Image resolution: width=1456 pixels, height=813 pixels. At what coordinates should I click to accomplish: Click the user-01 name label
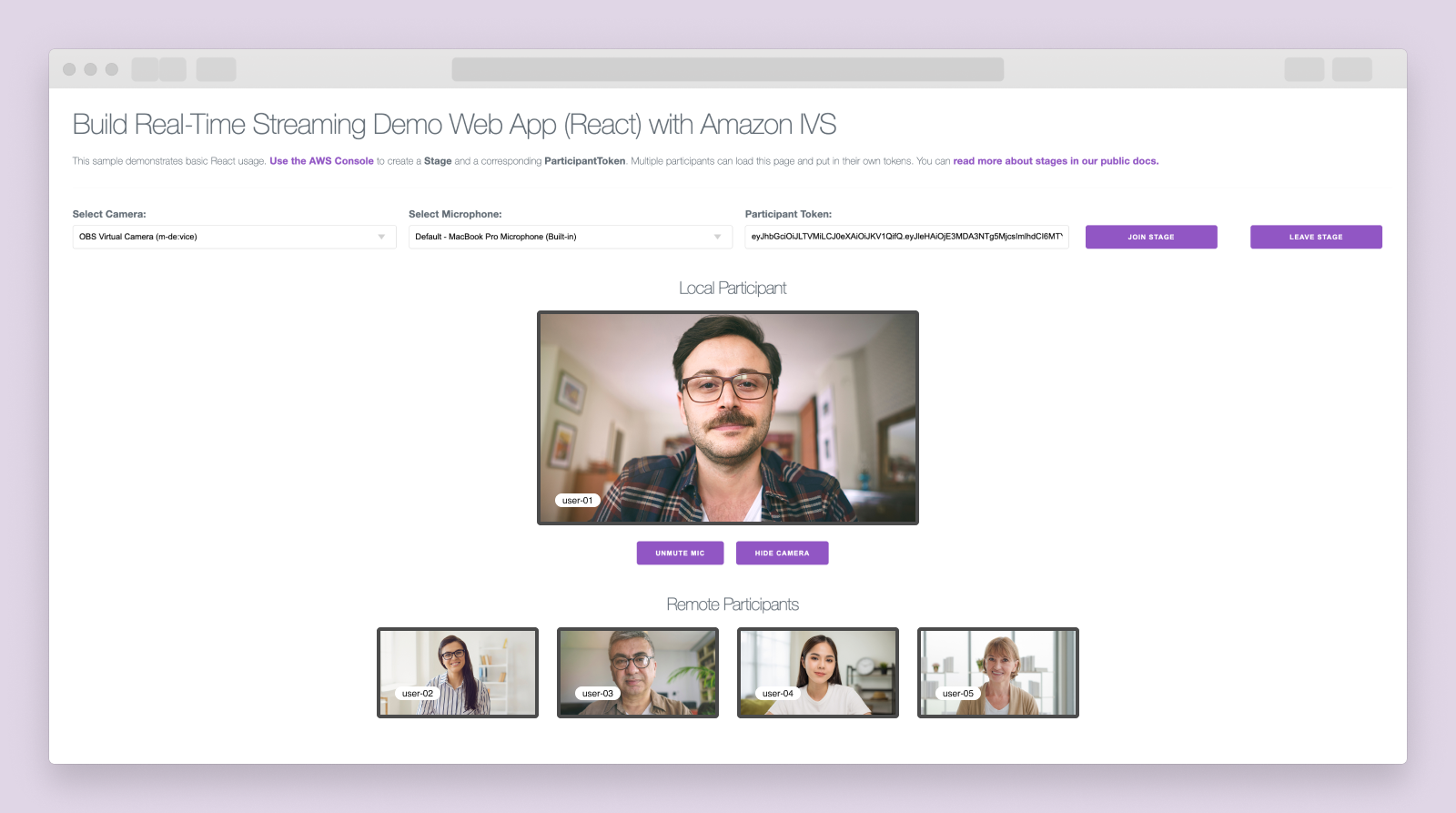pos(577,501)
